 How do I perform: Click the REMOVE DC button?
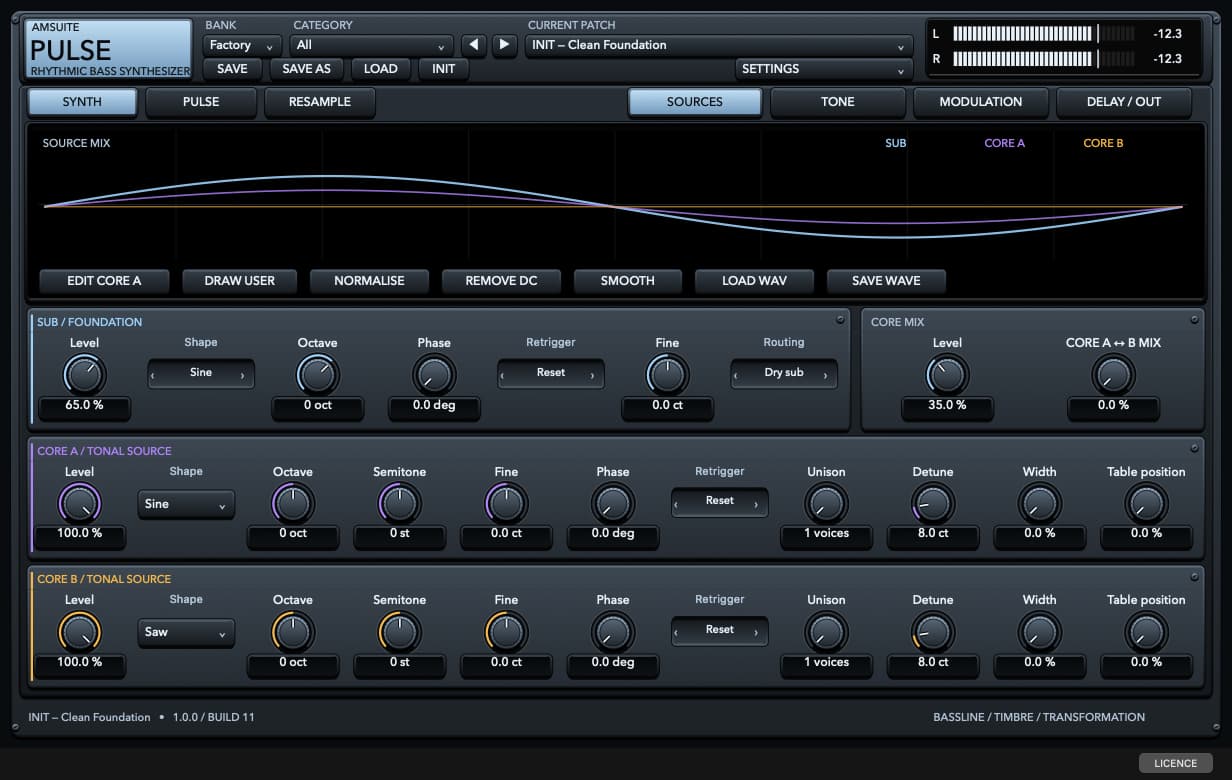click(x=501, y=281)
